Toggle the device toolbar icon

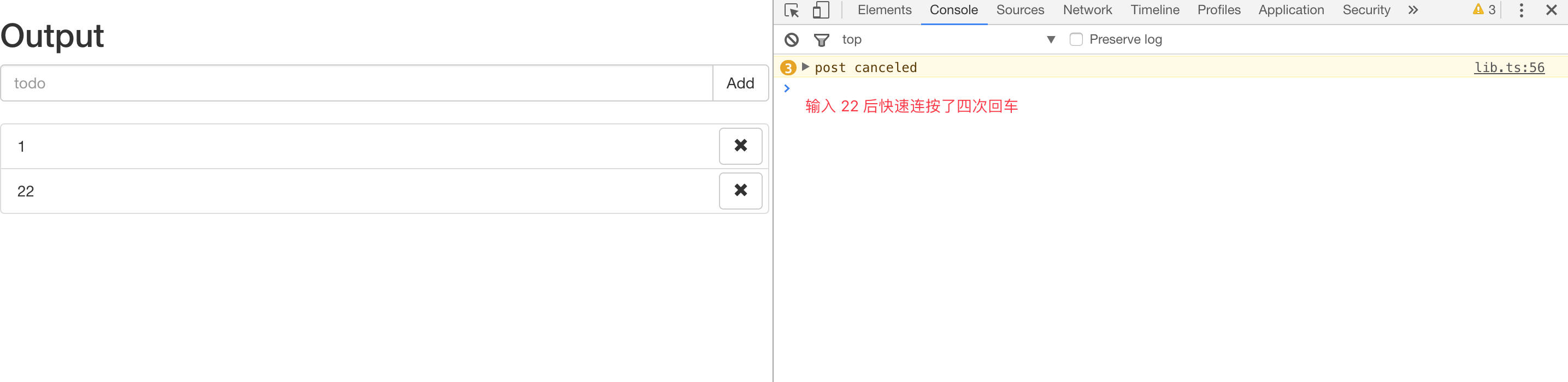coord(821,10)
